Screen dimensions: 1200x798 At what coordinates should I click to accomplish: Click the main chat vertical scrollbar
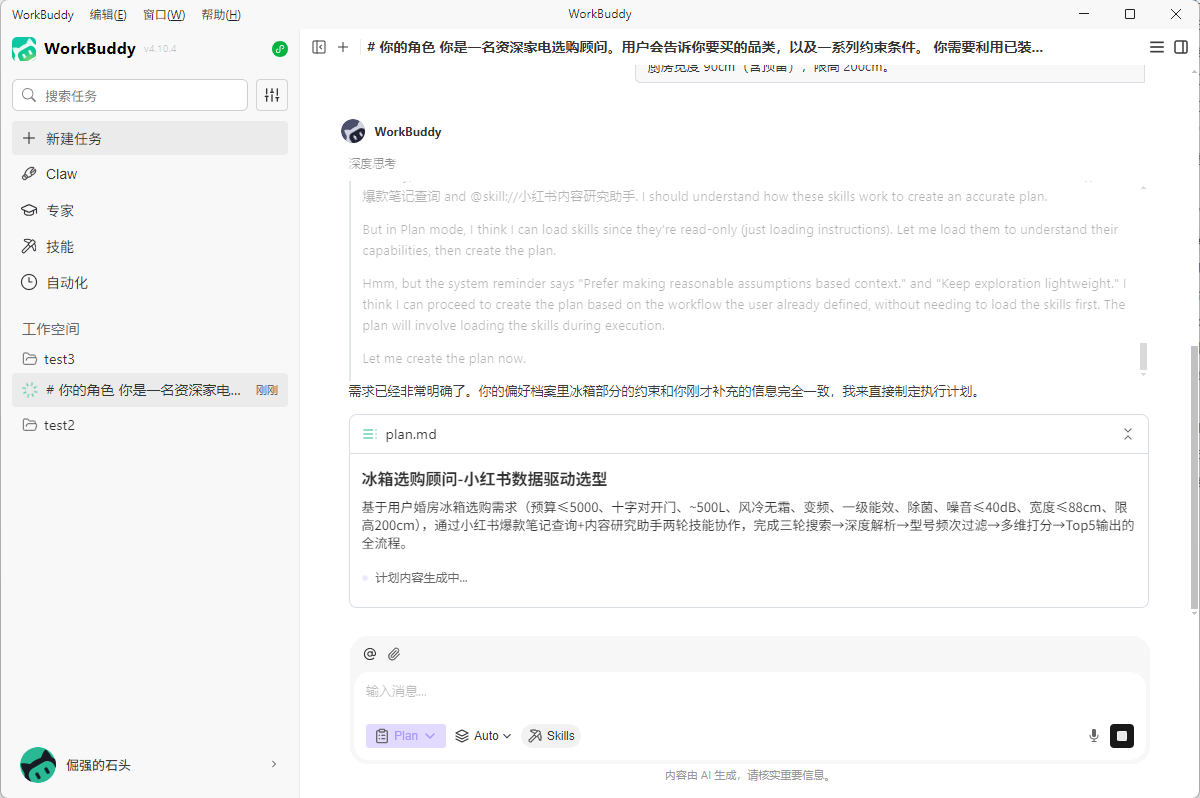tap(1194, 480)
